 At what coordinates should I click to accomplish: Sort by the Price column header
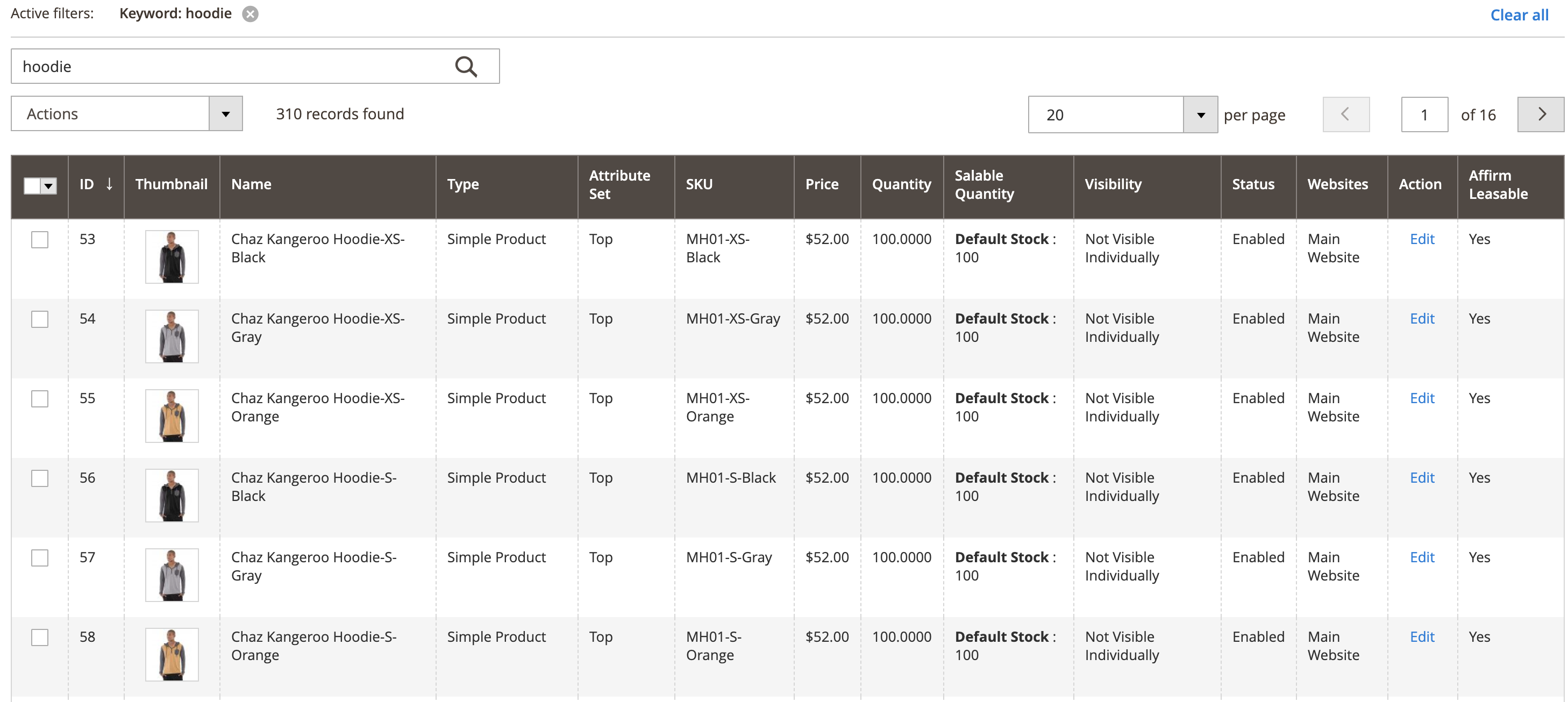click(x=821, y=184)
